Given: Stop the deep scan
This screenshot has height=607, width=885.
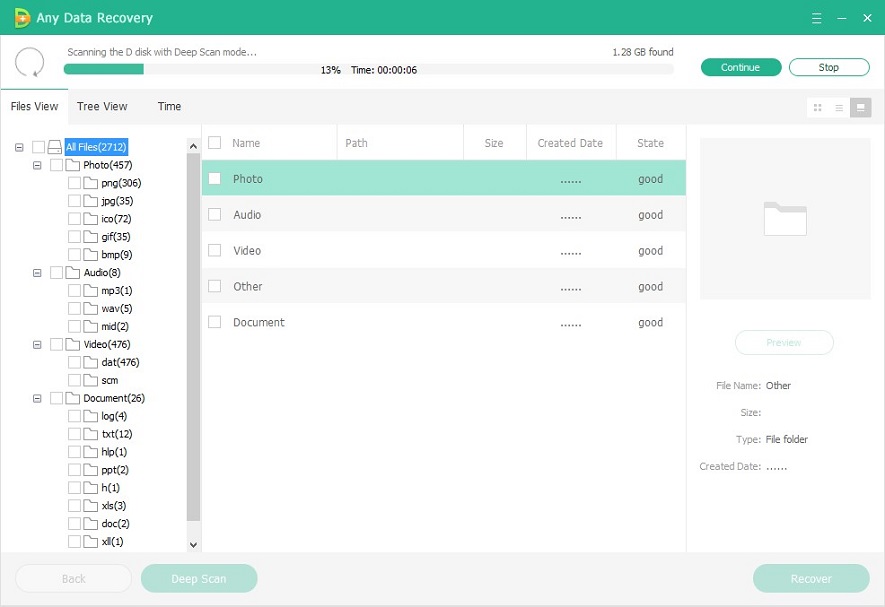Looking at the screenshot, I should 829,67.
